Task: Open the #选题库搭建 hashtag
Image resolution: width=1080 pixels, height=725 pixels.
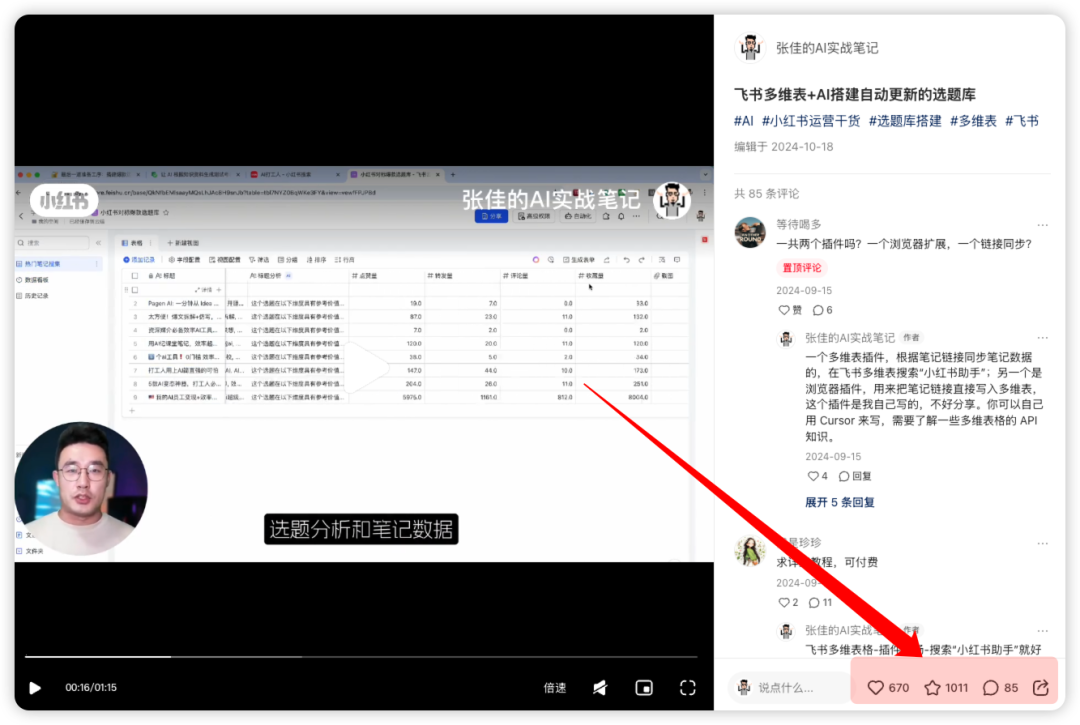Action: tap(904, 120)
